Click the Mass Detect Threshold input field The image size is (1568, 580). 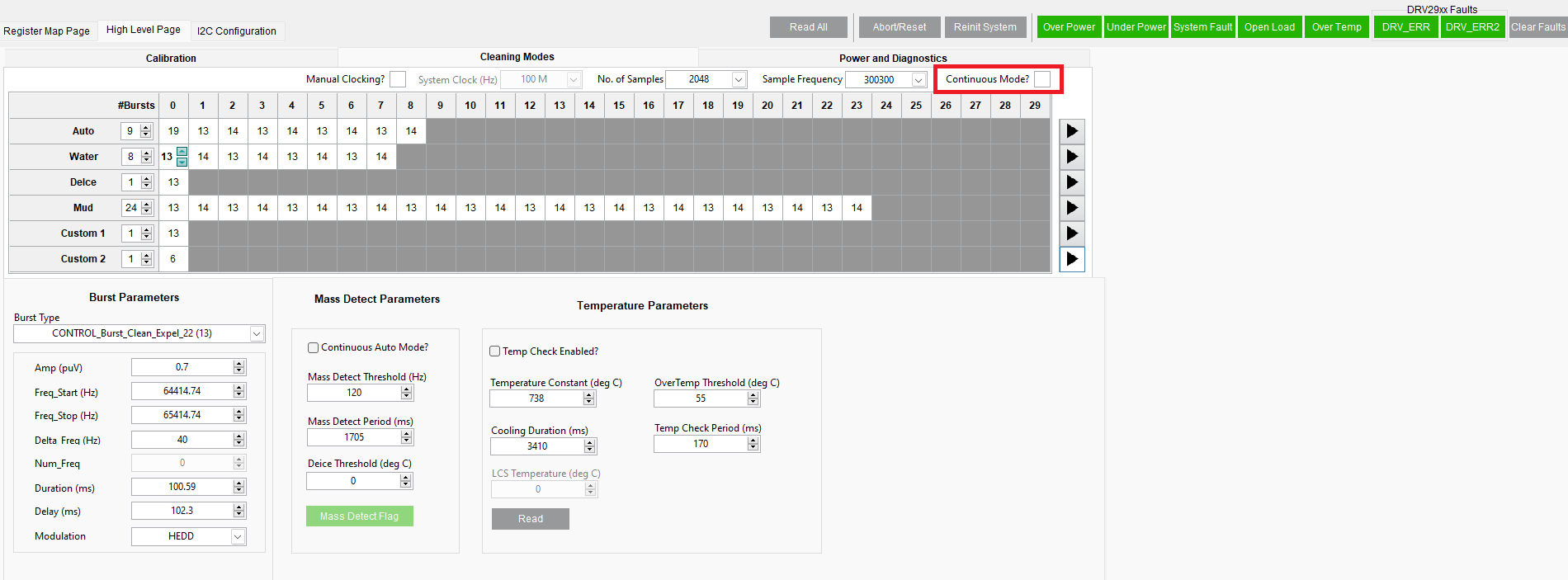coord(354,393)
